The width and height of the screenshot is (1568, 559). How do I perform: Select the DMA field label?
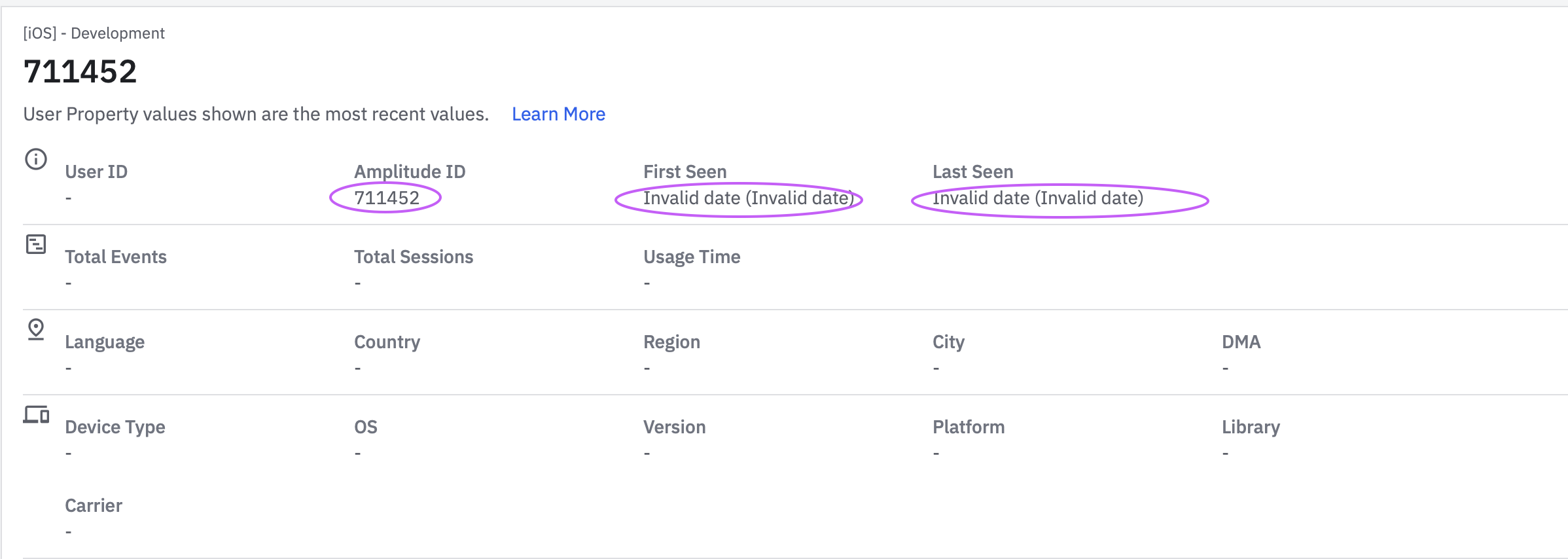[1241, 342]
